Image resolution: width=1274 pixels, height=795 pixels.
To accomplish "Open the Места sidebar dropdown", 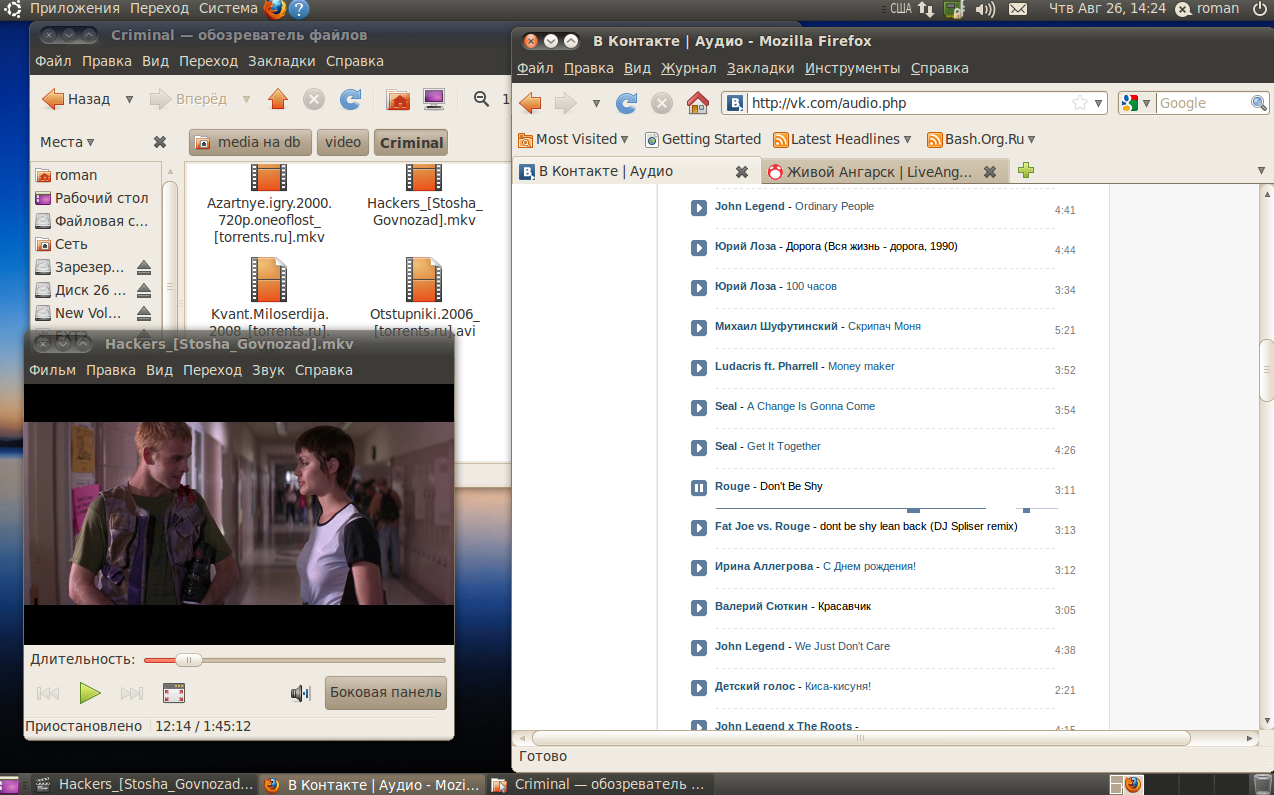I will point(68,142).
